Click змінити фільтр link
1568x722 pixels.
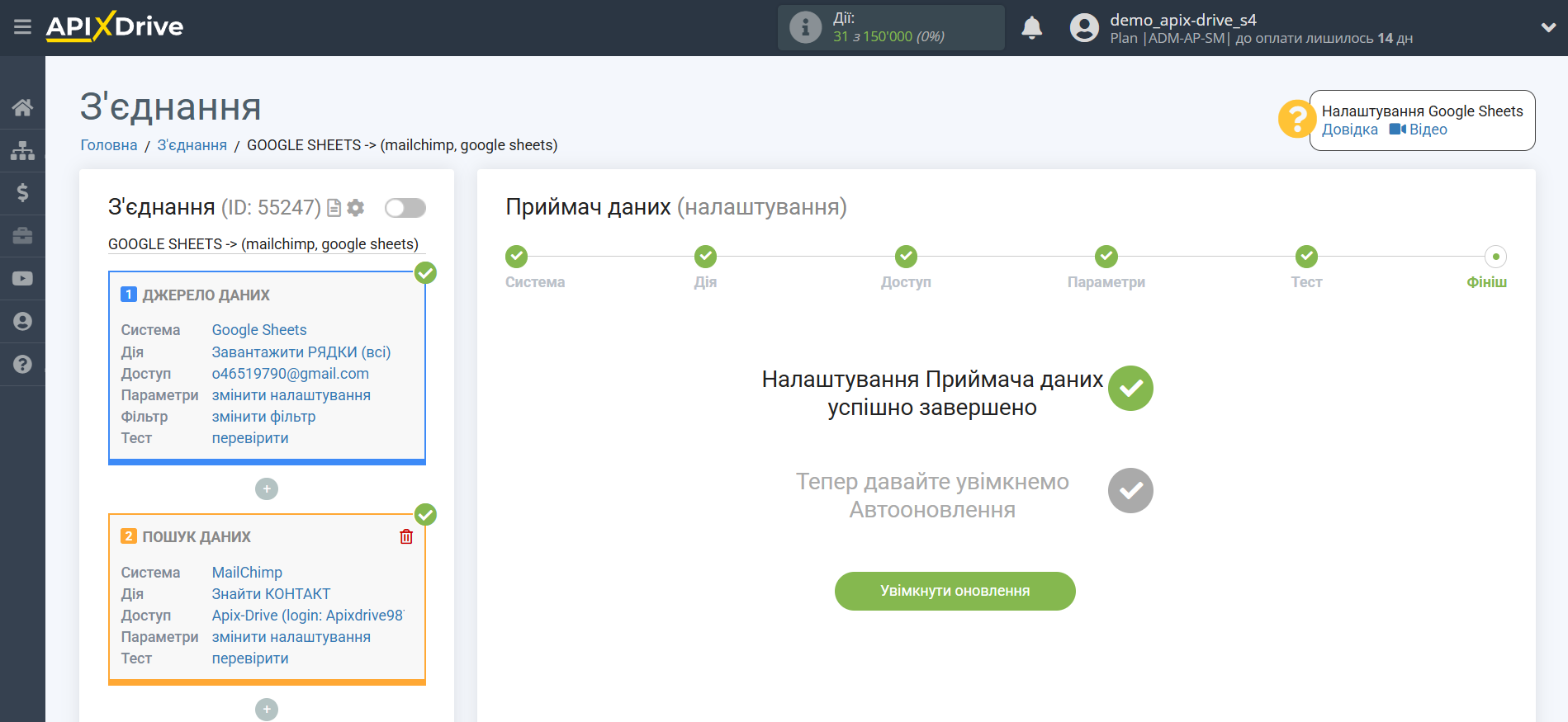(264, 417)
